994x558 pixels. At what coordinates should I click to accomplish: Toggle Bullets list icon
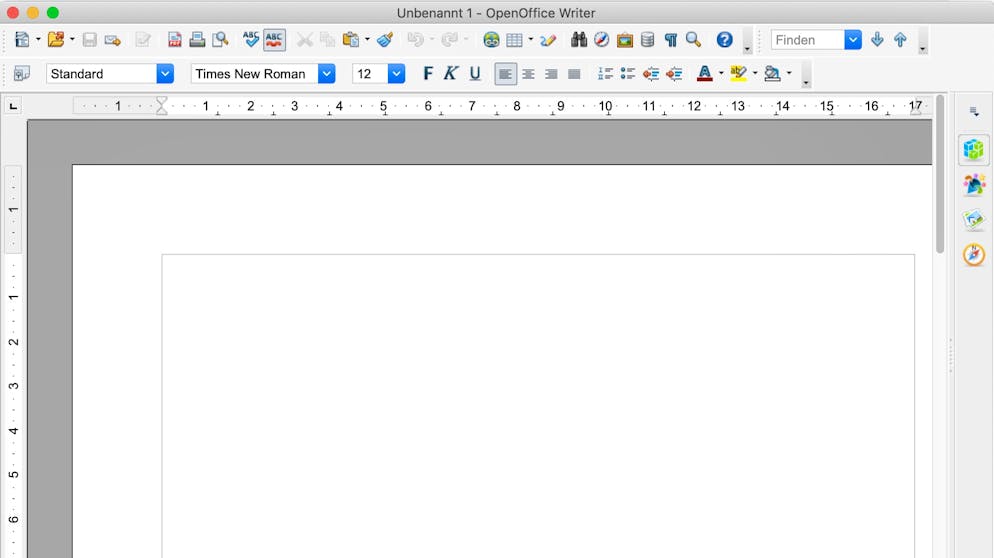(628, 74)
